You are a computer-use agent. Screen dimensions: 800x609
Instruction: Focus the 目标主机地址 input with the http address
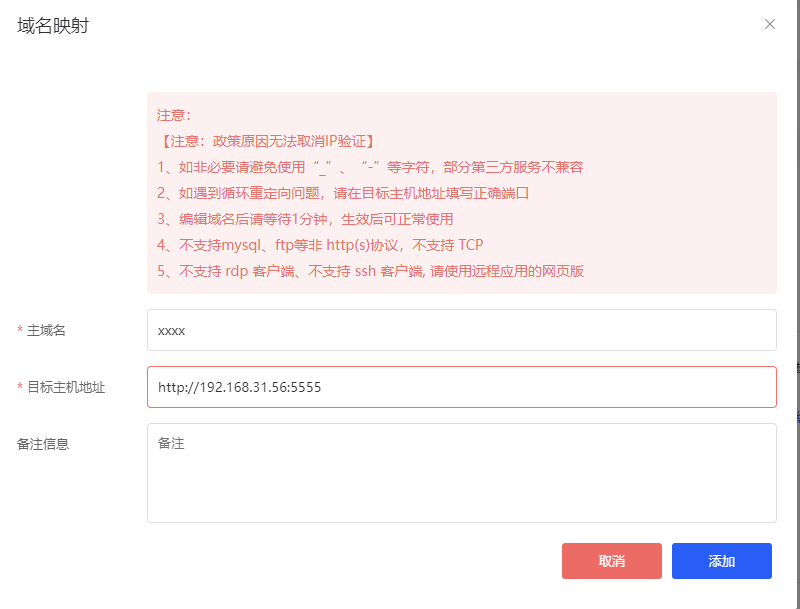(461, 387)
